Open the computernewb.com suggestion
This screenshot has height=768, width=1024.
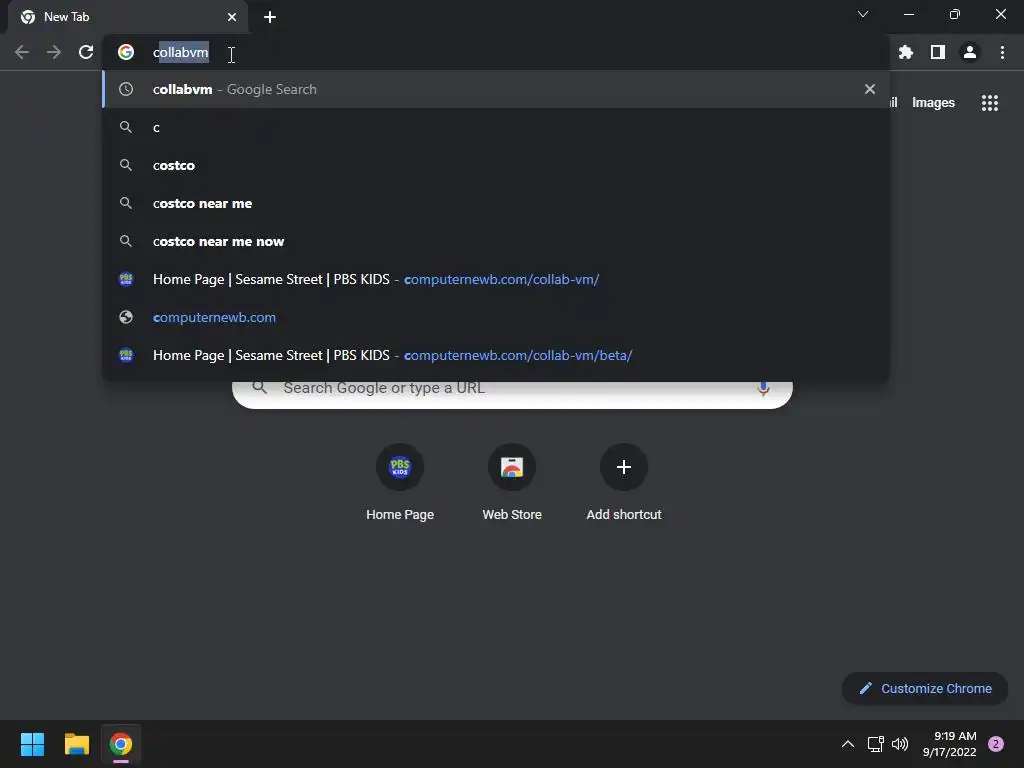496,317
